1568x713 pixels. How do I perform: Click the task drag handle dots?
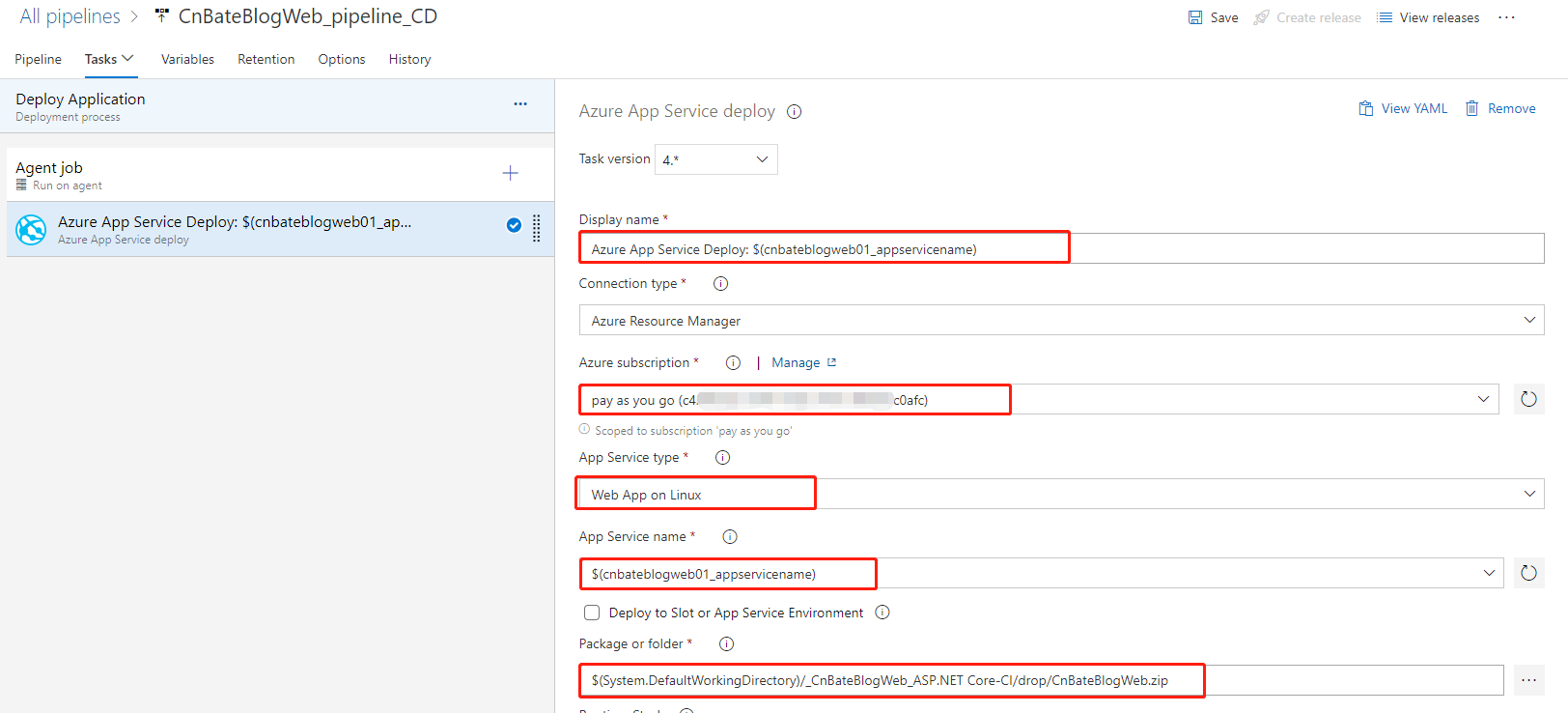pos(537,229)
